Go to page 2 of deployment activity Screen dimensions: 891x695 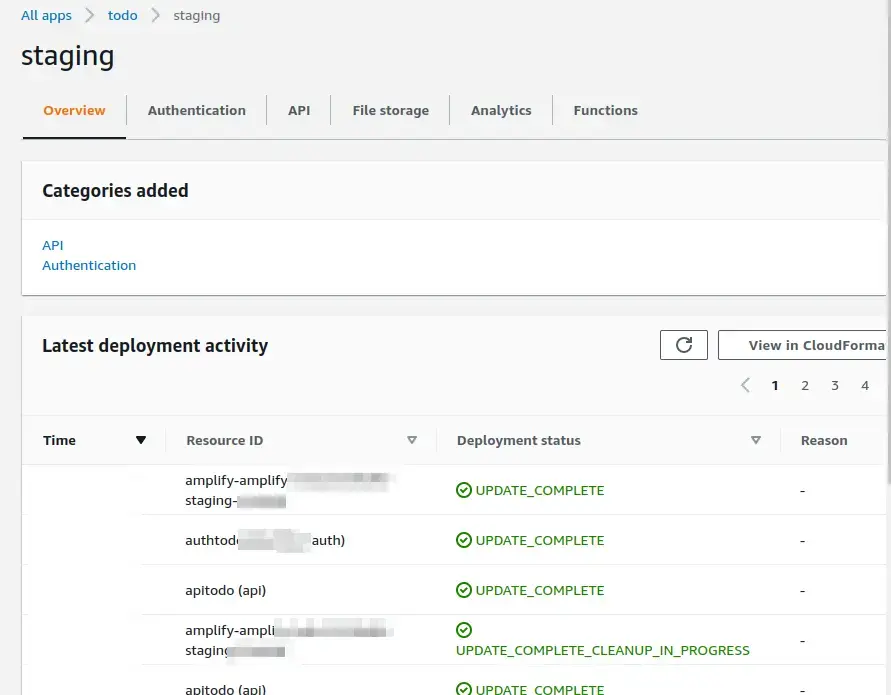805,385
